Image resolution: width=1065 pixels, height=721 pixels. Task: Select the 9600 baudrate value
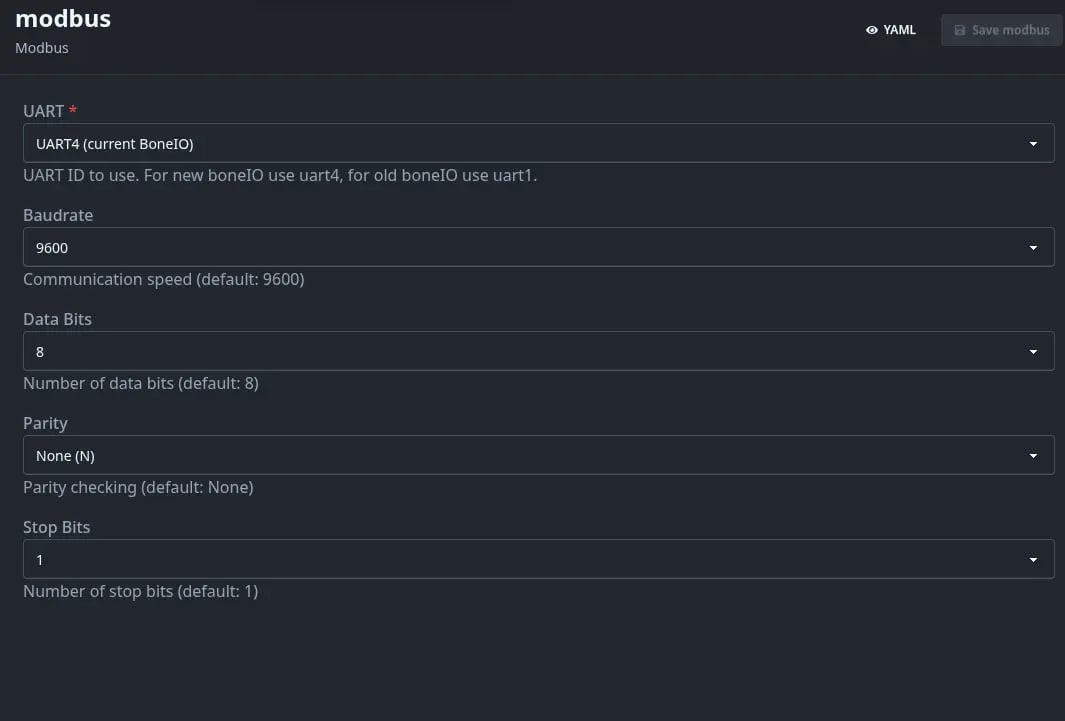(51, 247)
